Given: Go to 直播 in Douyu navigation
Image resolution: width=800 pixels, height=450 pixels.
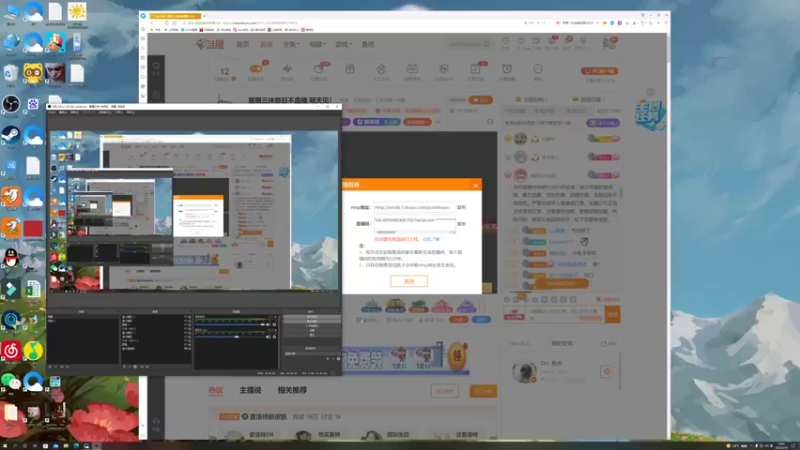Looking at the screenshot, I should (x=266, y=44).
